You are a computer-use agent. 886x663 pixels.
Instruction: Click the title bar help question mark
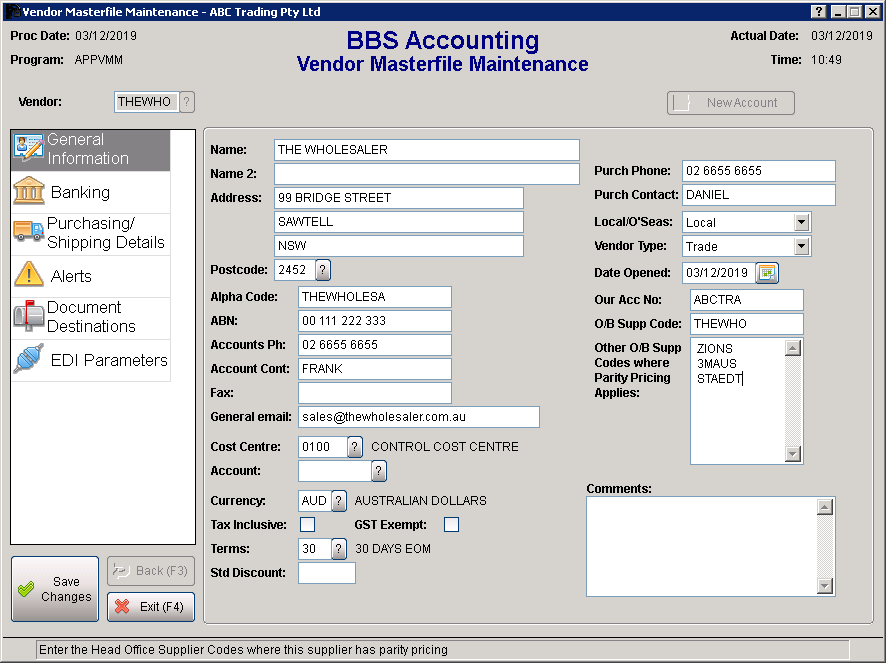tap(819, 12)
